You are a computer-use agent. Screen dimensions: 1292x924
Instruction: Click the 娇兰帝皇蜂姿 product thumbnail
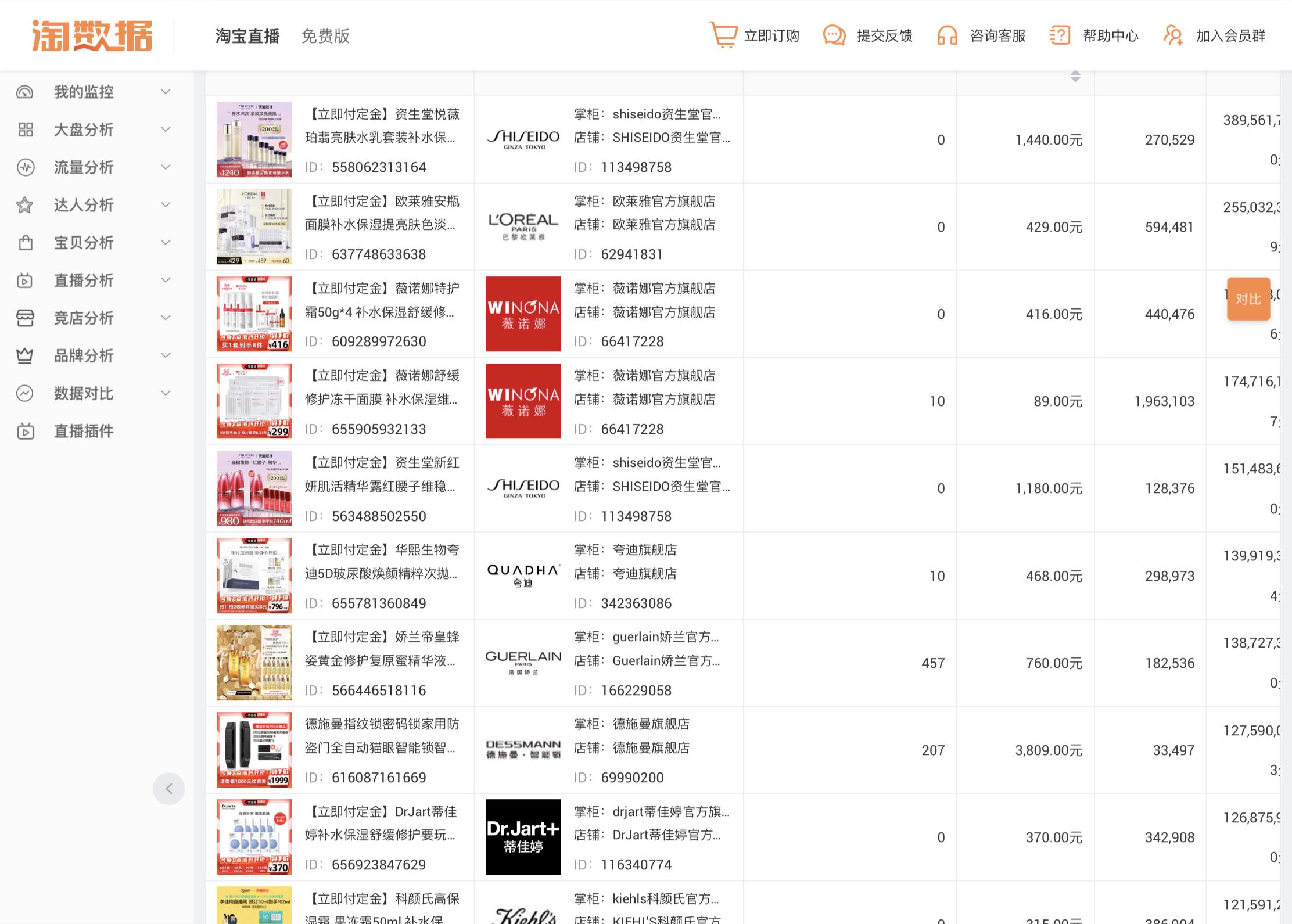[254, 663]
